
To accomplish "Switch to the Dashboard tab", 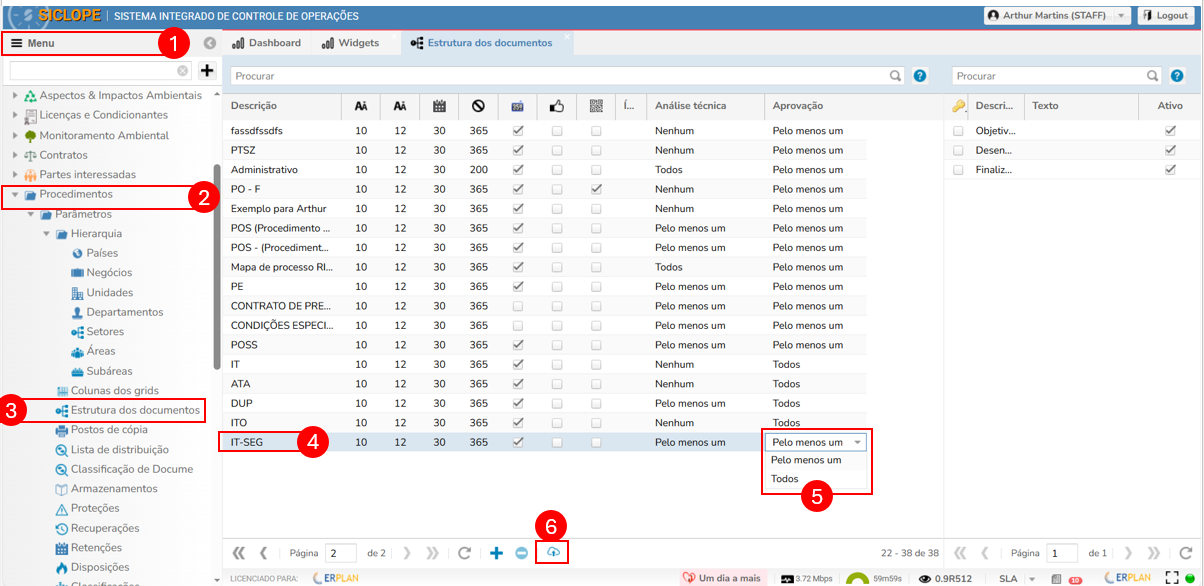I will pos(266,43).
